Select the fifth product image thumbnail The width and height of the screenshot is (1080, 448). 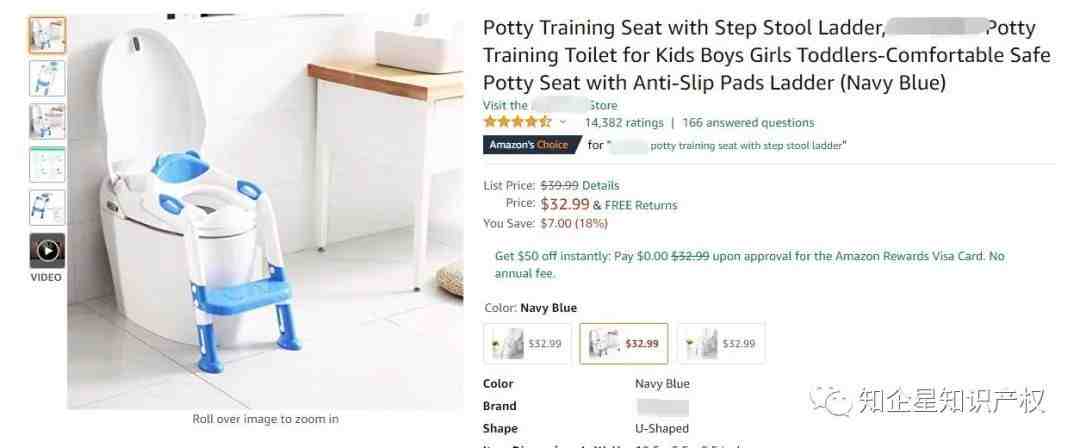(47, 207)
